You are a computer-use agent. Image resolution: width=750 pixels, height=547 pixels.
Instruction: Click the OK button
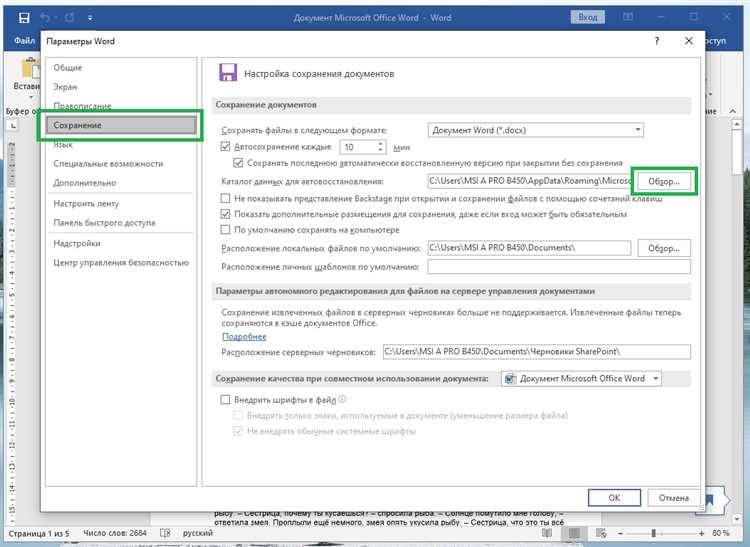point(614,498)
